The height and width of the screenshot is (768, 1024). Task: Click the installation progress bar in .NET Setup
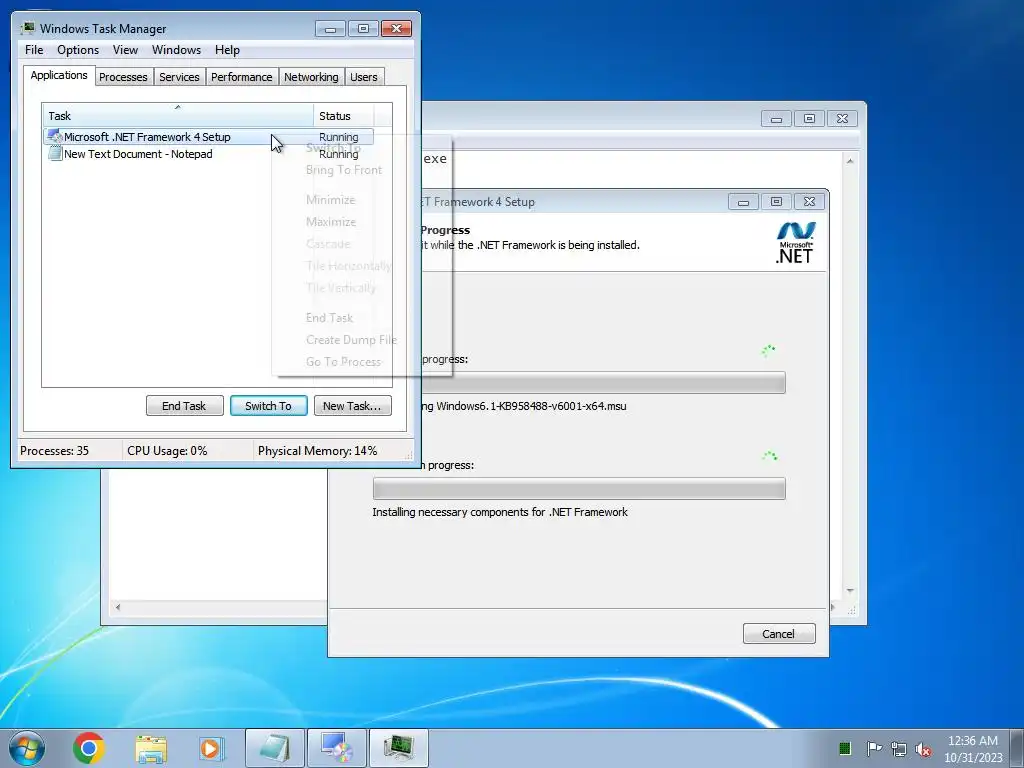pyautogui.click(x=579, y=488)
